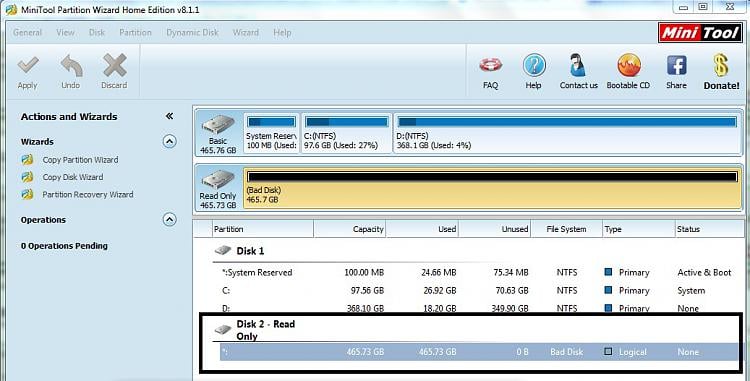Viewport: 750px width, 381px height.
Task: Click the Contact us icon
Action: point(578,65)
